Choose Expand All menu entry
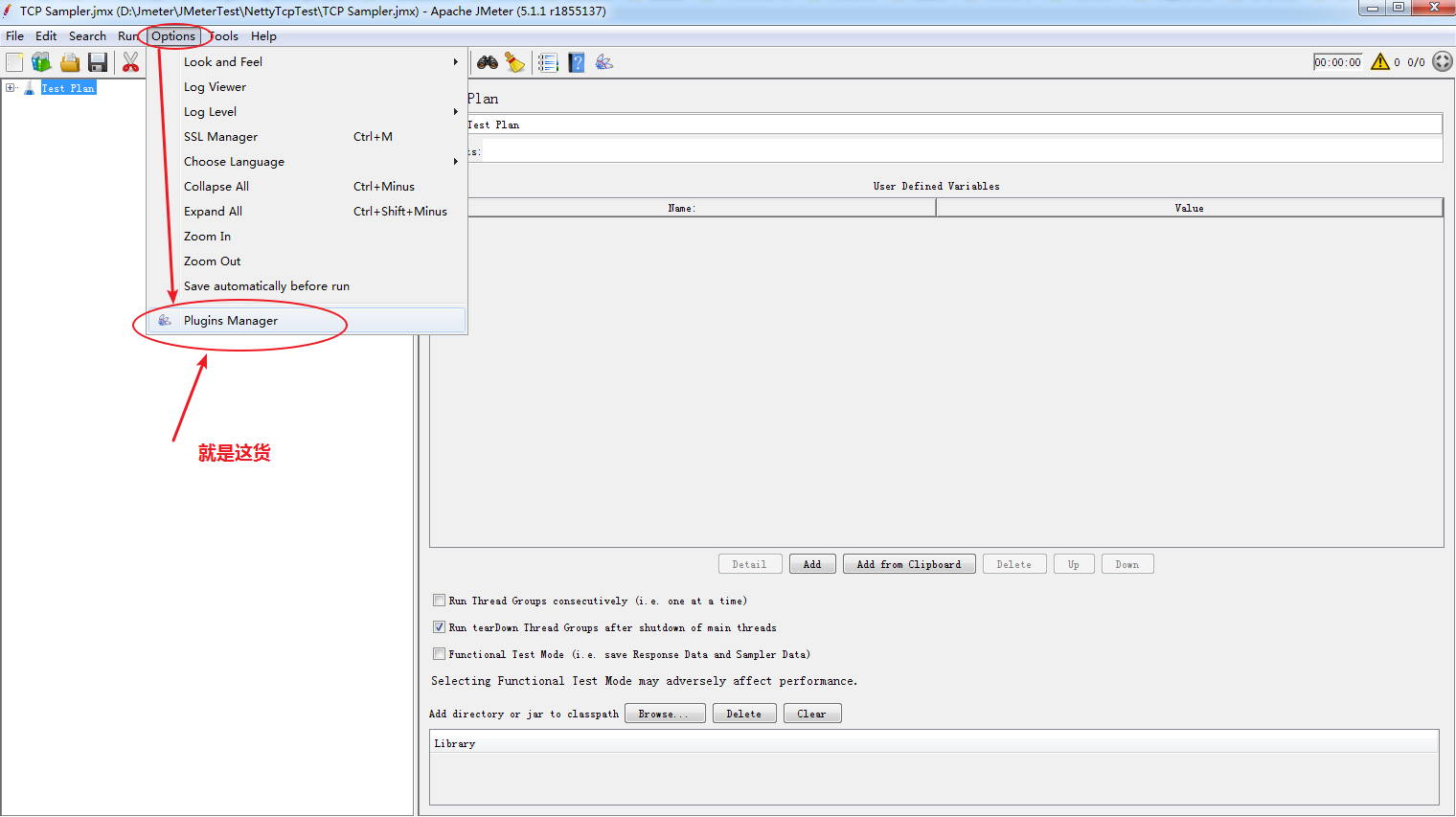 (x=307, y=212)
